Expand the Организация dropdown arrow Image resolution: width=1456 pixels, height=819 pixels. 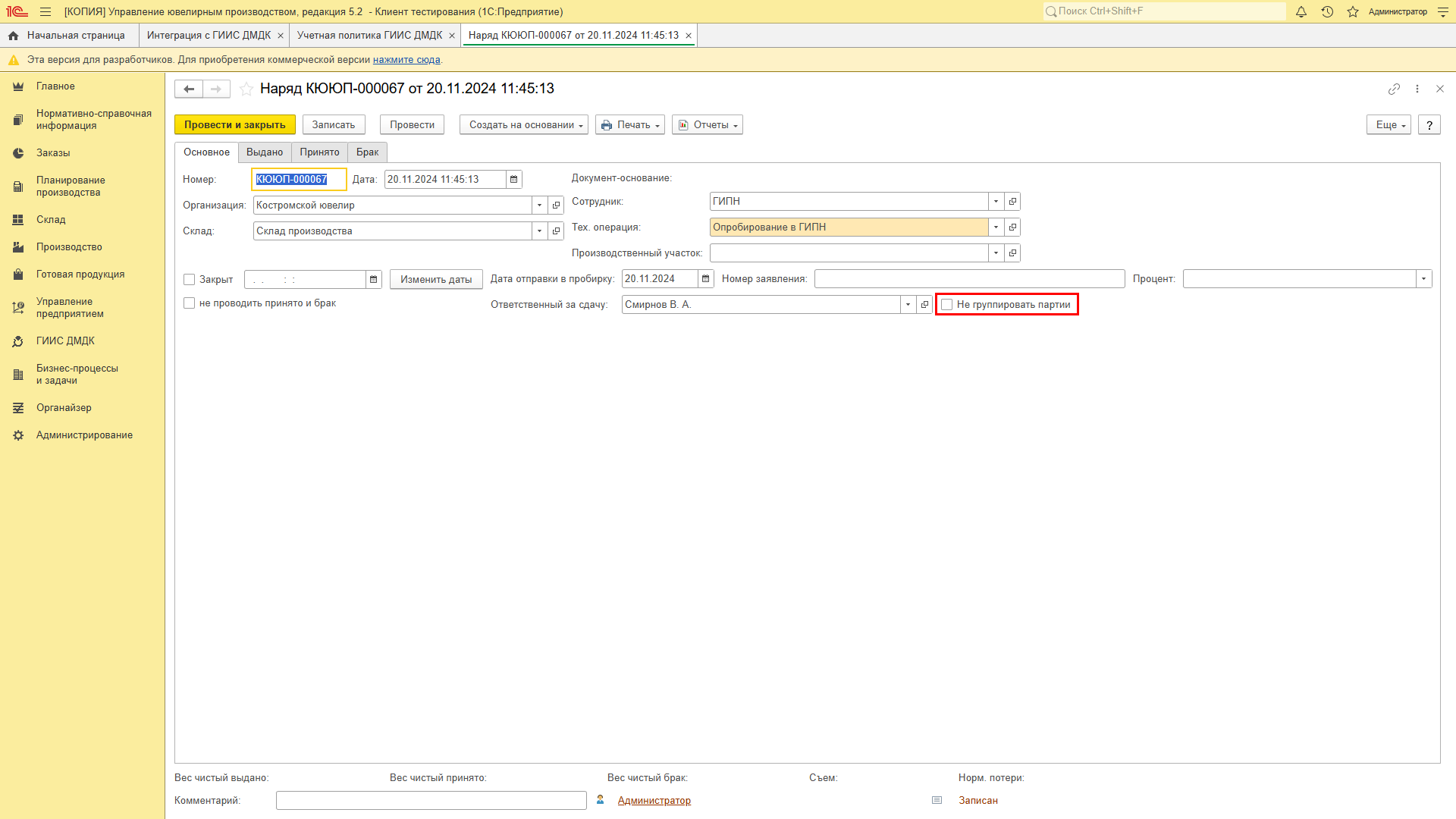coord(540,206)
